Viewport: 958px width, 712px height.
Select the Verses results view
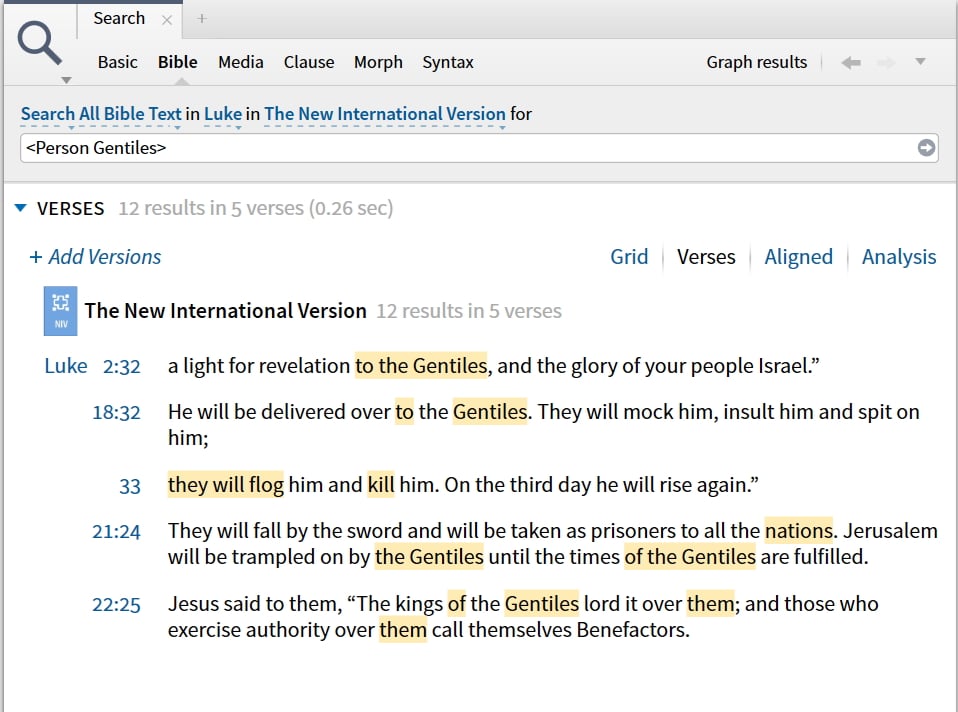[x=706, y=257]
